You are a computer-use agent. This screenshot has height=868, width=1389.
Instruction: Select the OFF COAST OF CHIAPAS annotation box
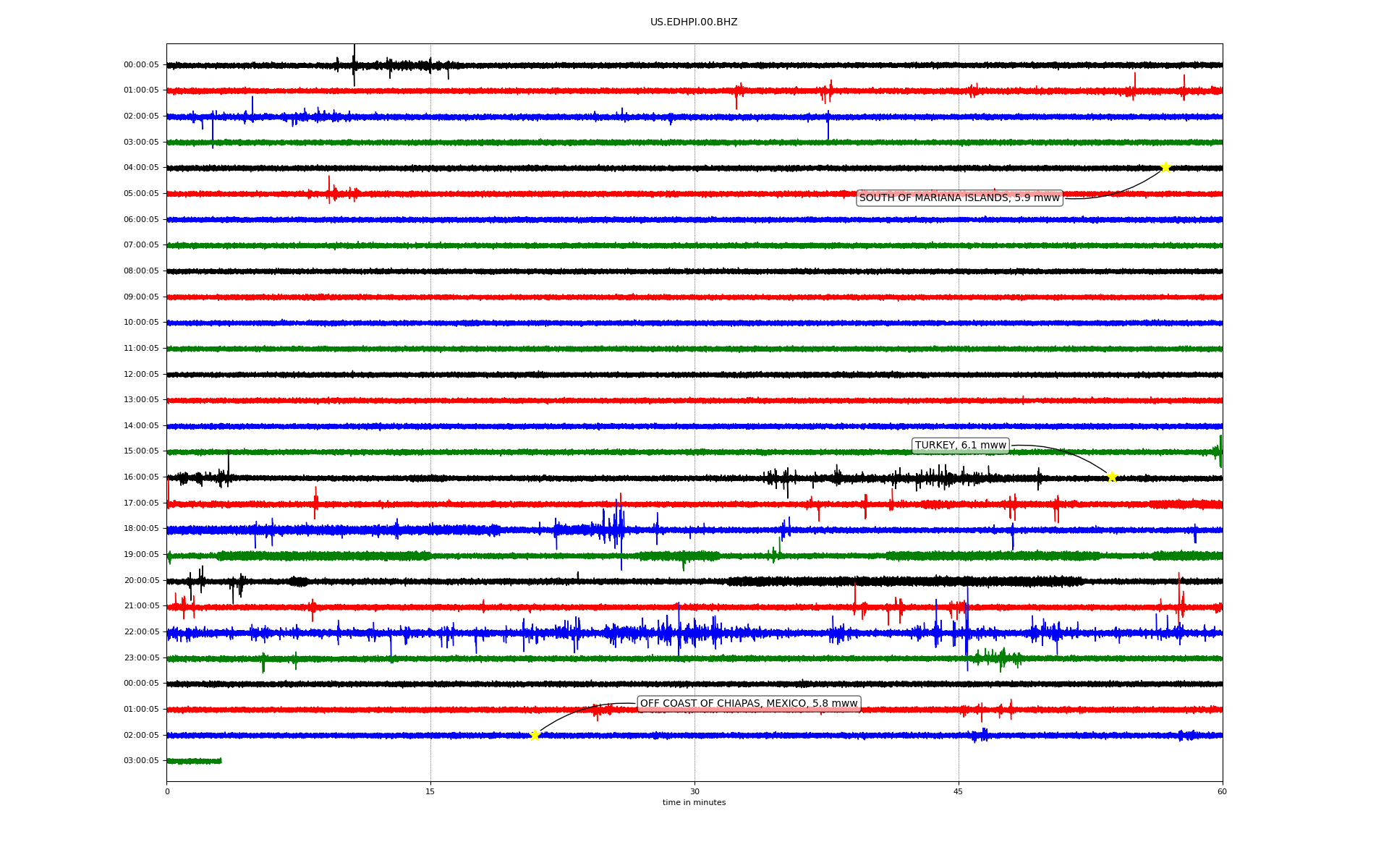[x=749, y=704]
